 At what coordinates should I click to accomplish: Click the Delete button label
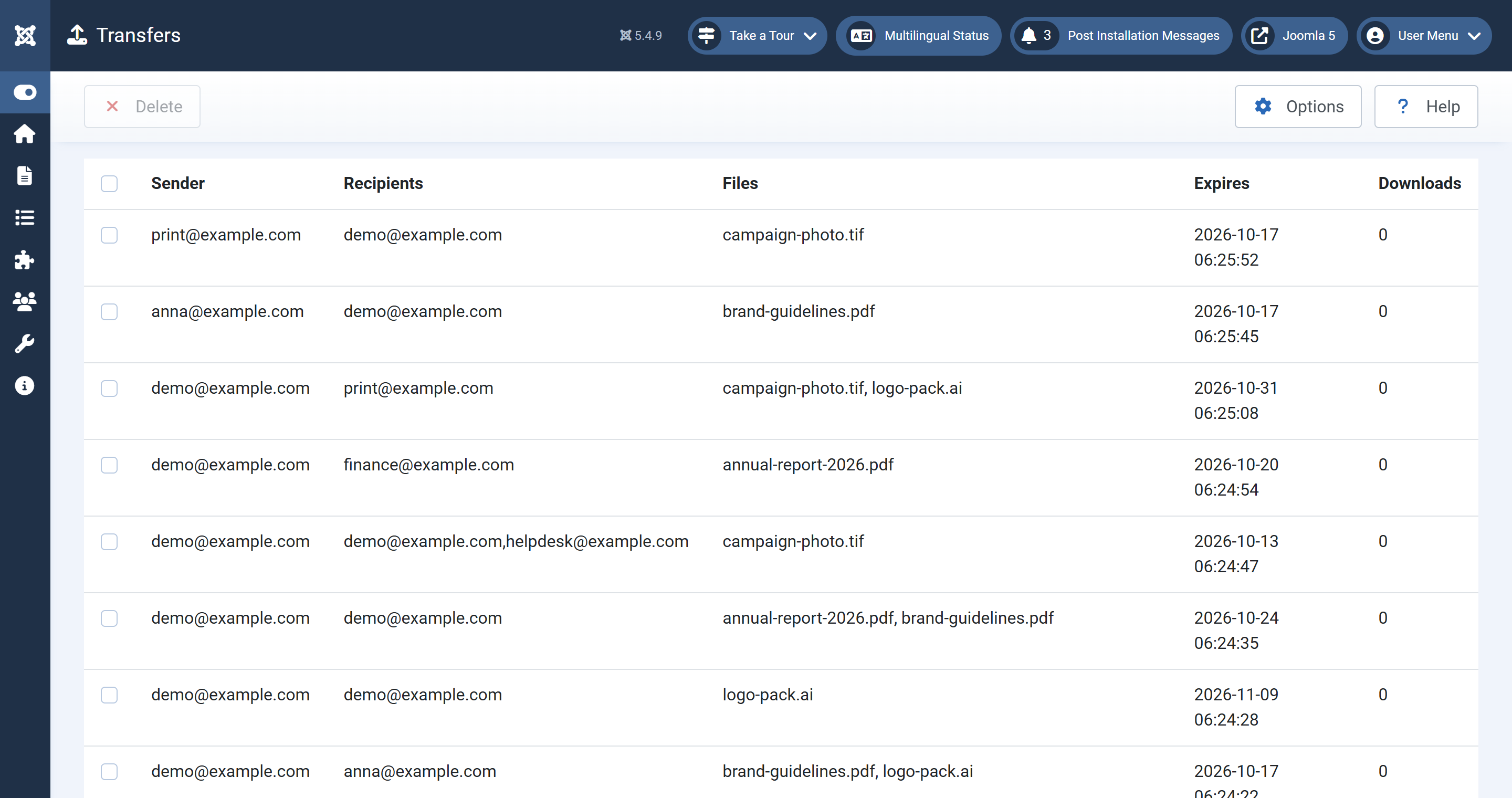(159, 106)
